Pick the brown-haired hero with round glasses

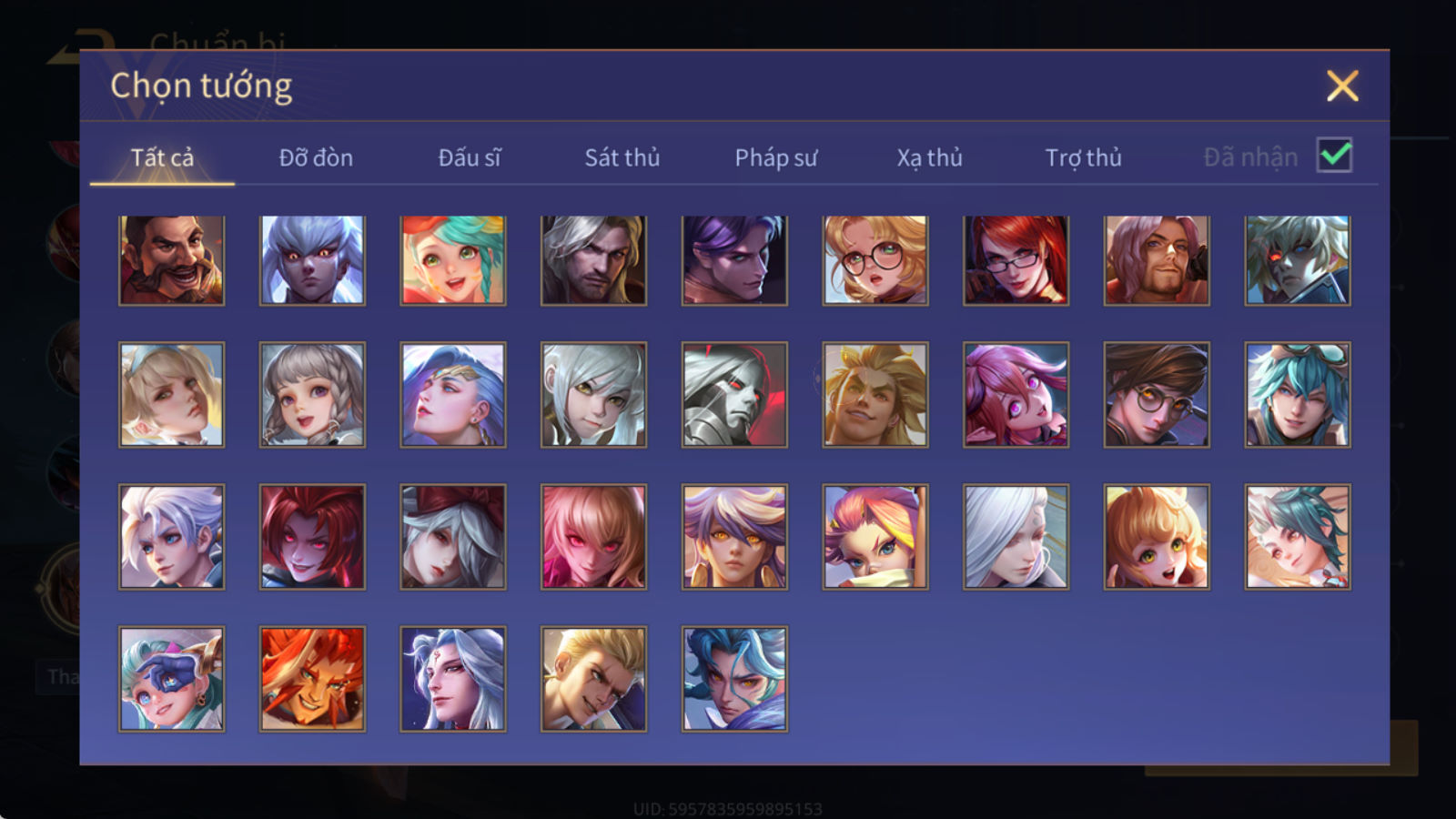1156,395
